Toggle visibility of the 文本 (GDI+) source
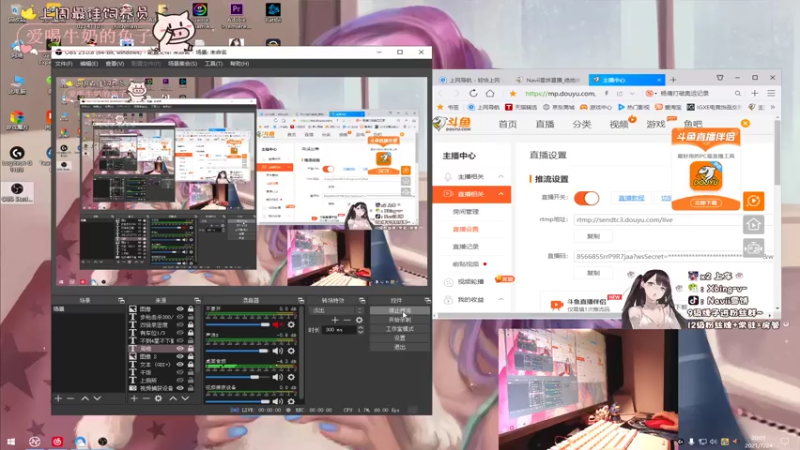This screenshot has width=800, height=450. pyautogui.click(x=180, y=364)
